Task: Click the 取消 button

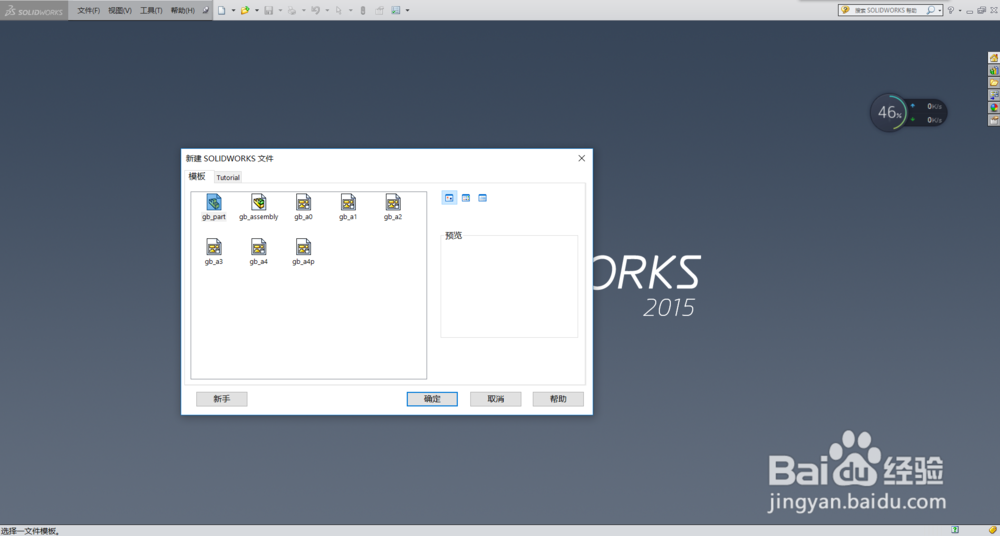Action: coord(496,399)
